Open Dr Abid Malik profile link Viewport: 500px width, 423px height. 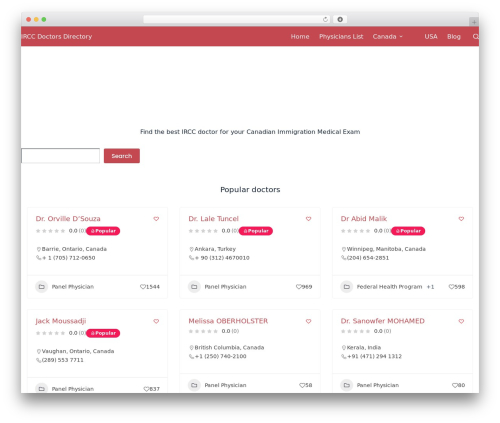click(x=364, y=219)
